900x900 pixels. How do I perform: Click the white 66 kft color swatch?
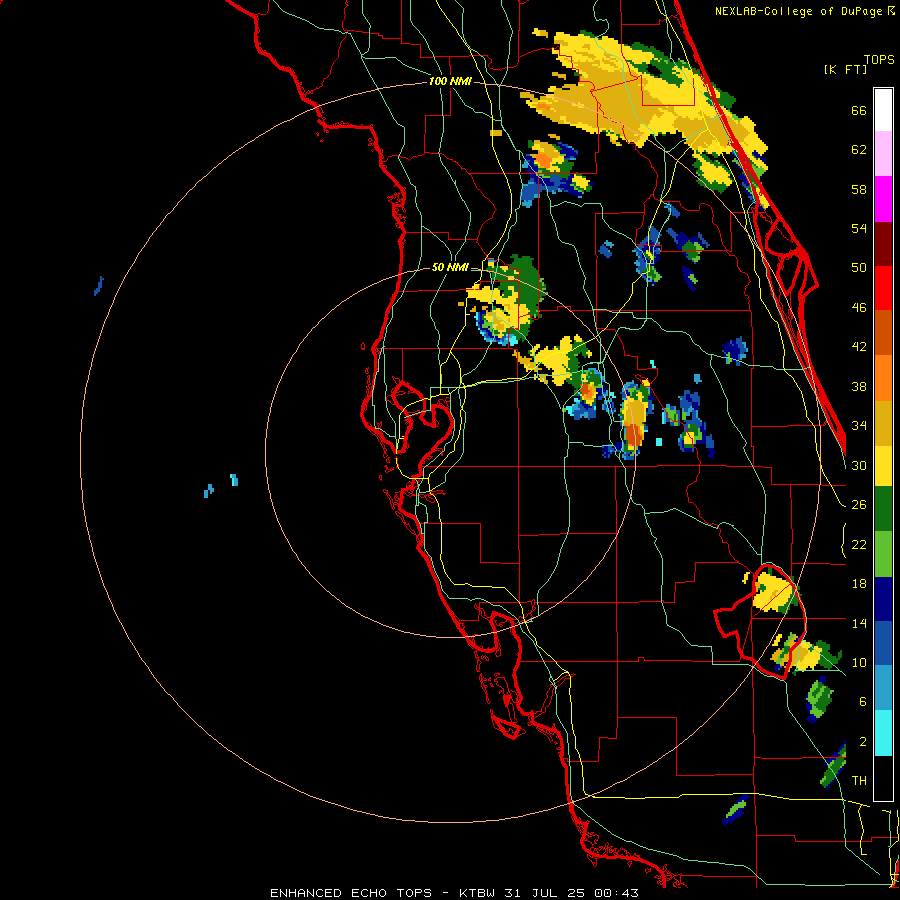883,110
